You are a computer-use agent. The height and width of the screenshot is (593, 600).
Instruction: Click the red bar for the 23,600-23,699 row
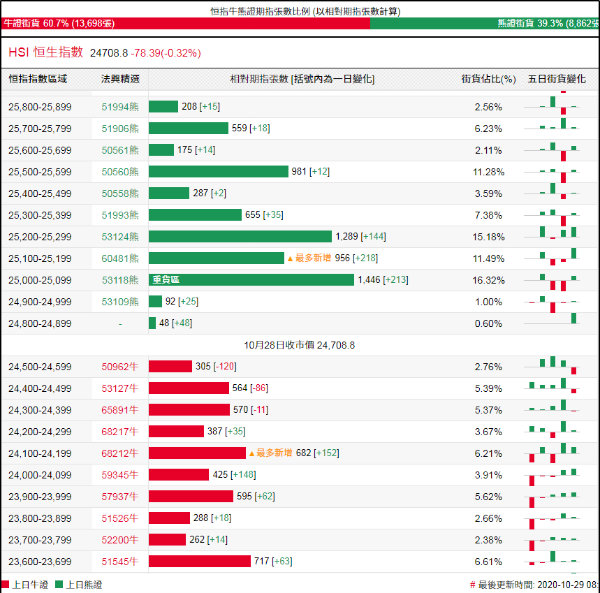[200, 561]
